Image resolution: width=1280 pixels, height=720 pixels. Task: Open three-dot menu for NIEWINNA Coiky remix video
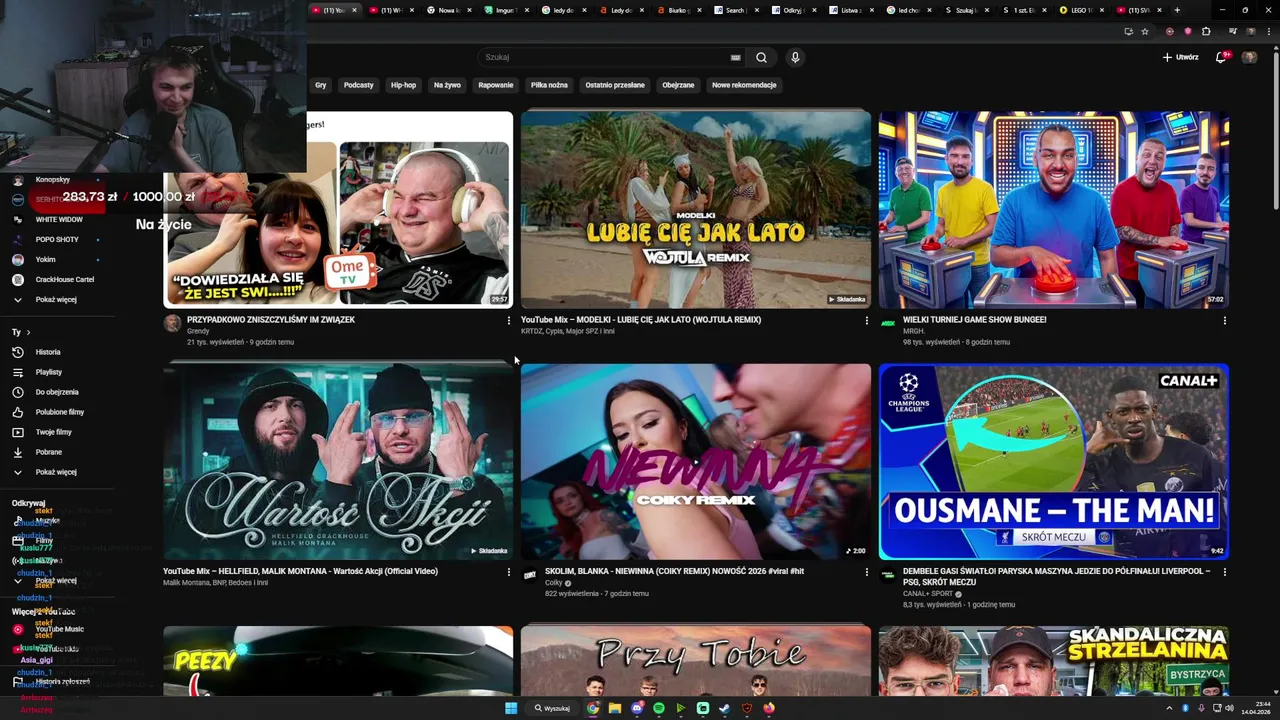click(866, 572)
